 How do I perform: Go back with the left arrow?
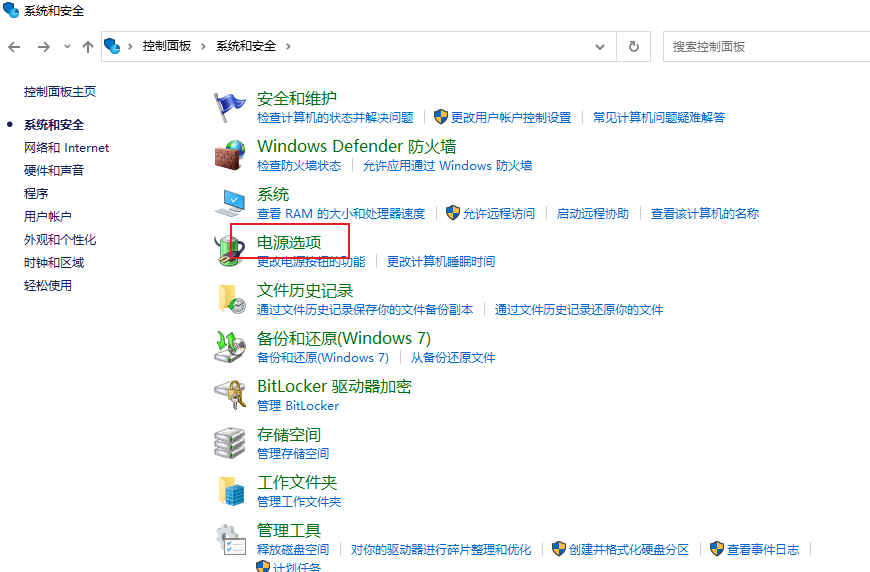point(14,47)
